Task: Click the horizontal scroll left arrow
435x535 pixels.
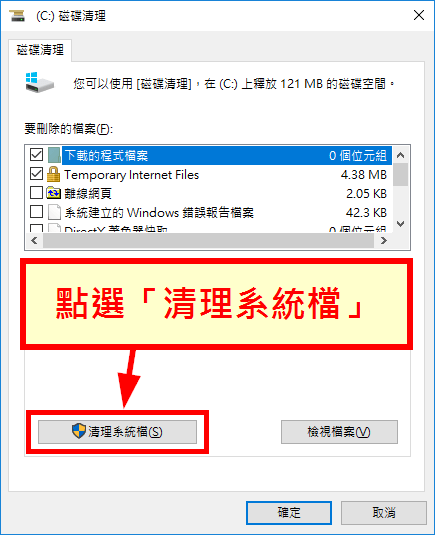Action: click(x=34, y=241)
